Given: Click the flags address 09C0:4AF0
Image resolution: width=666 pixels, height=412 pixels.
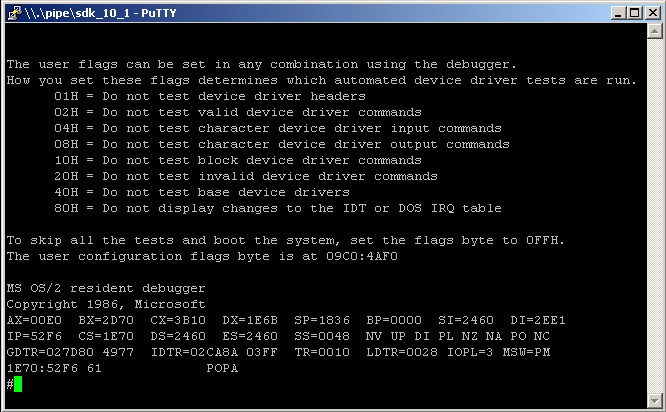Looking at the screenshot, I should 362,256.
